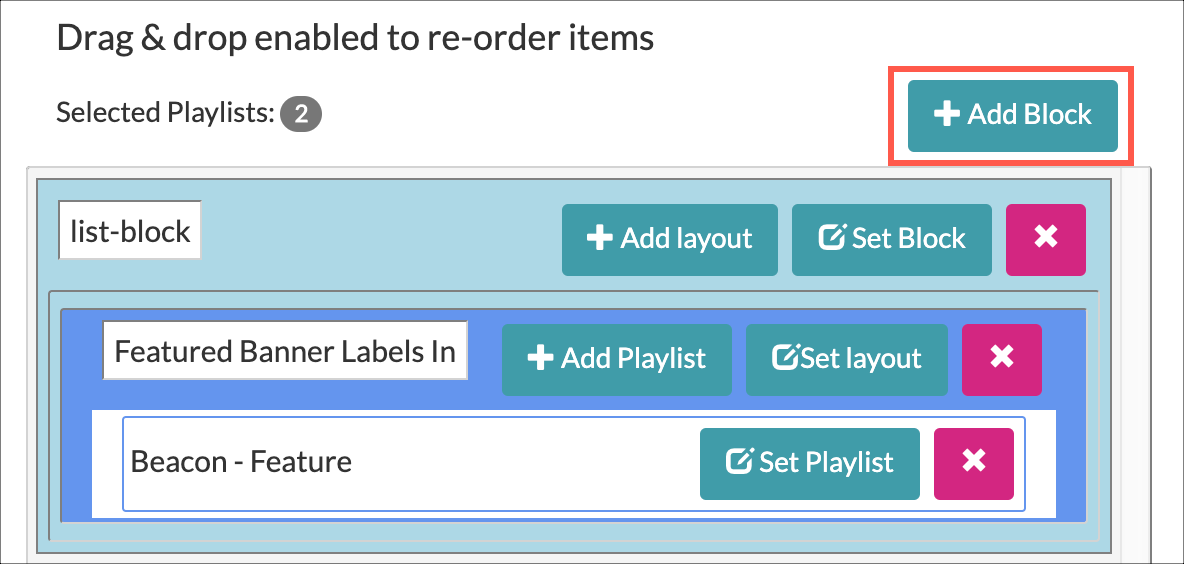Edit the Featured Banner Labels In field
The width and height of the screenshot is (1184, 564).
point(285,350)
